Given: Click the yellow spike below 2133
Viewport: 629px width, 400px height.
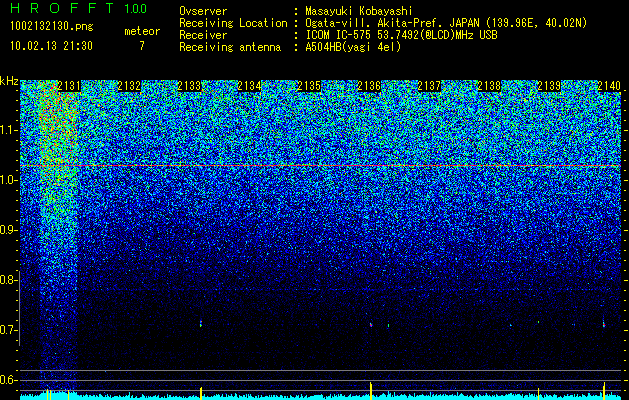Looking at the screenshot, I should pyautogui.click(x=201, y=393).
